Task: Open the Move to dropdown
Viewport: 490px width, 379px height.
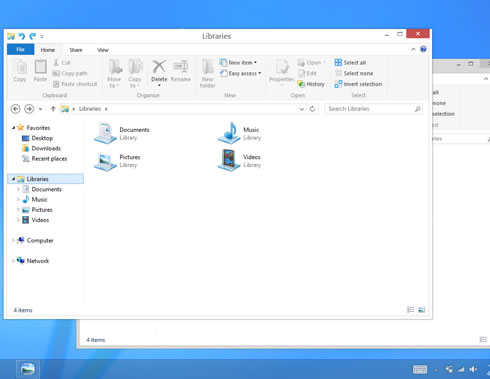Action: (x=114, y=73)
